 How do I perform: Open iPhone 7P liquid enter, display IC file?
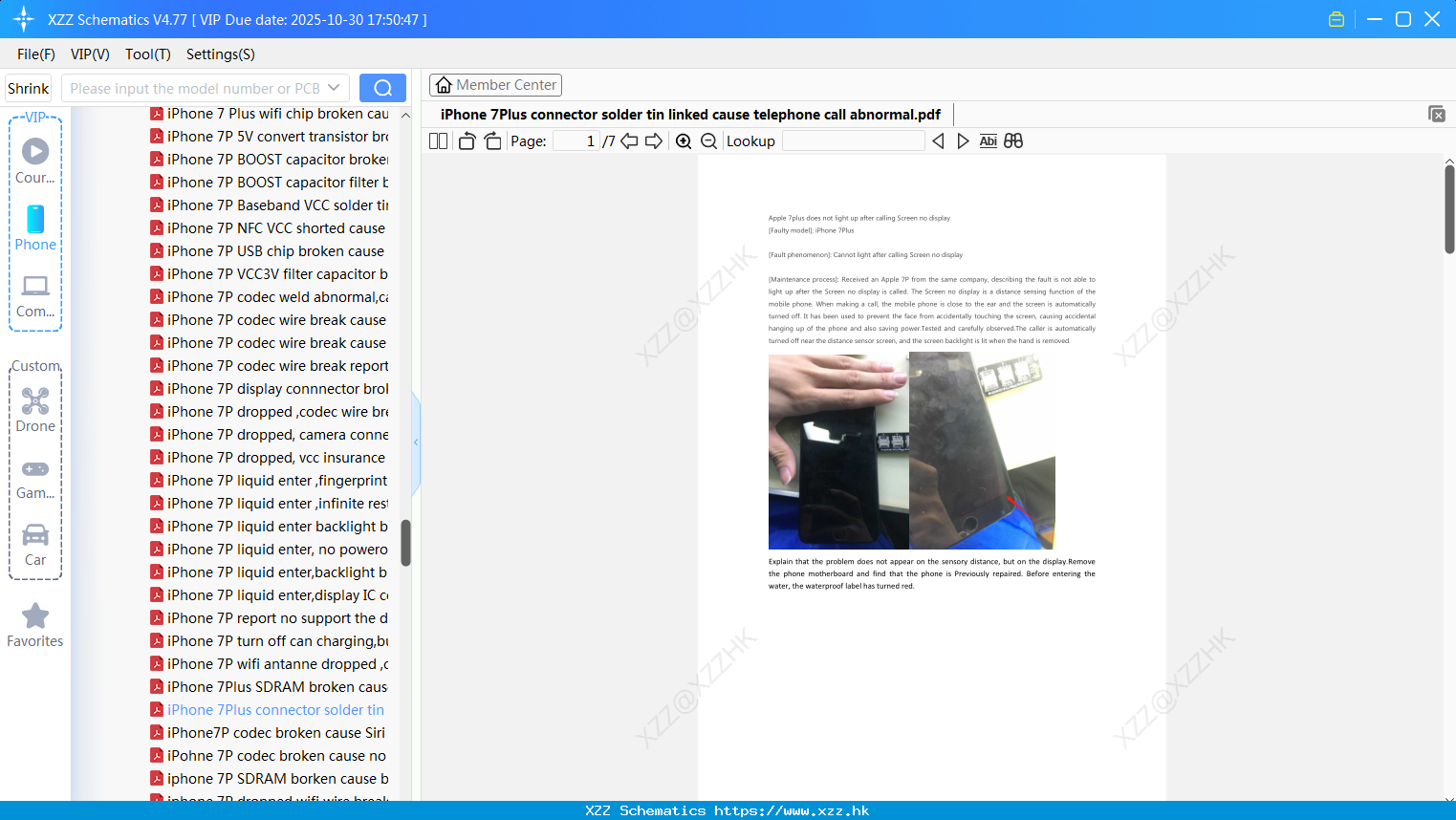point(270,595)
